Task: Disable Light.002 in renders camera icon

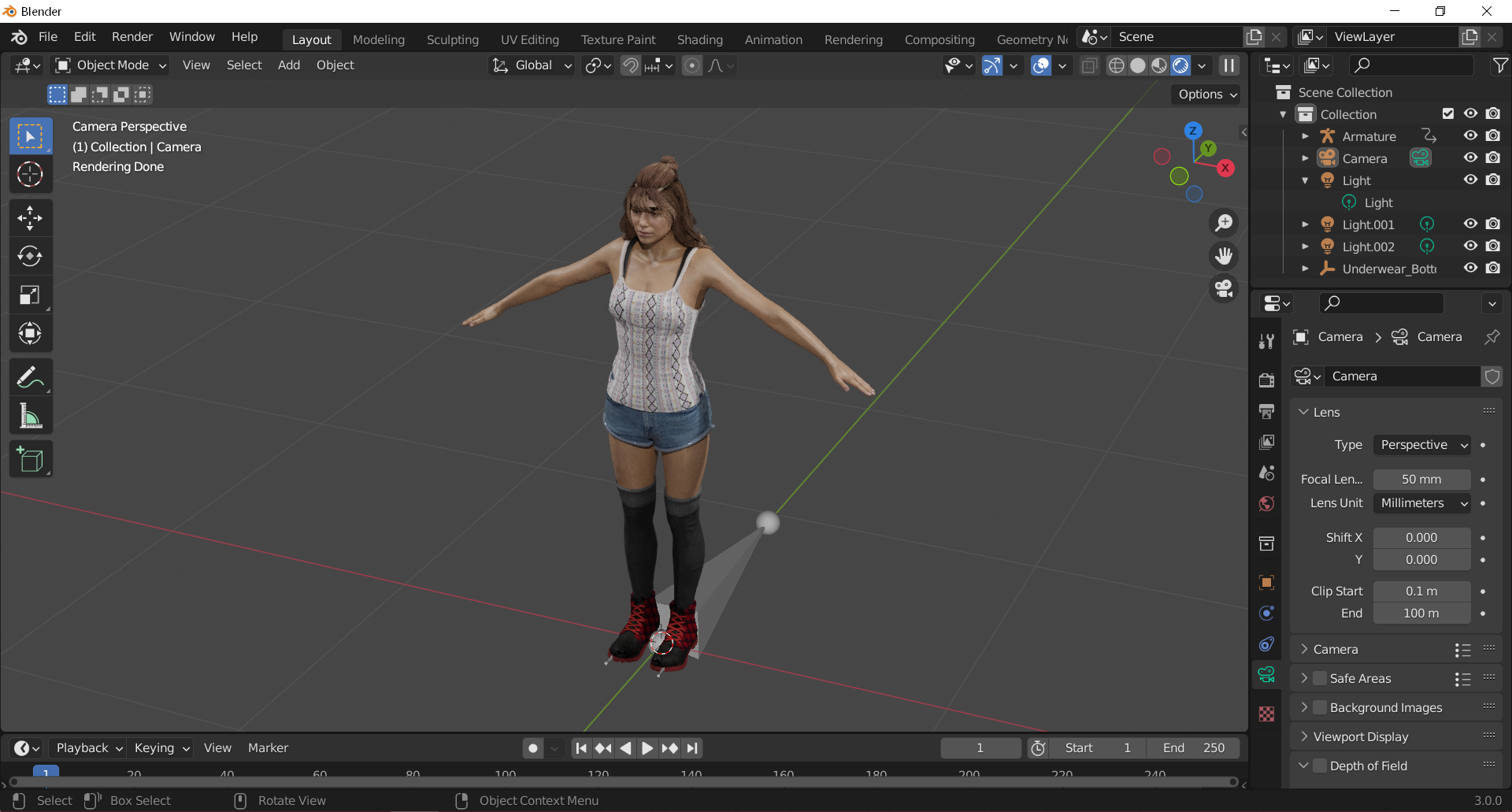Action: [x=1492, y=246]
